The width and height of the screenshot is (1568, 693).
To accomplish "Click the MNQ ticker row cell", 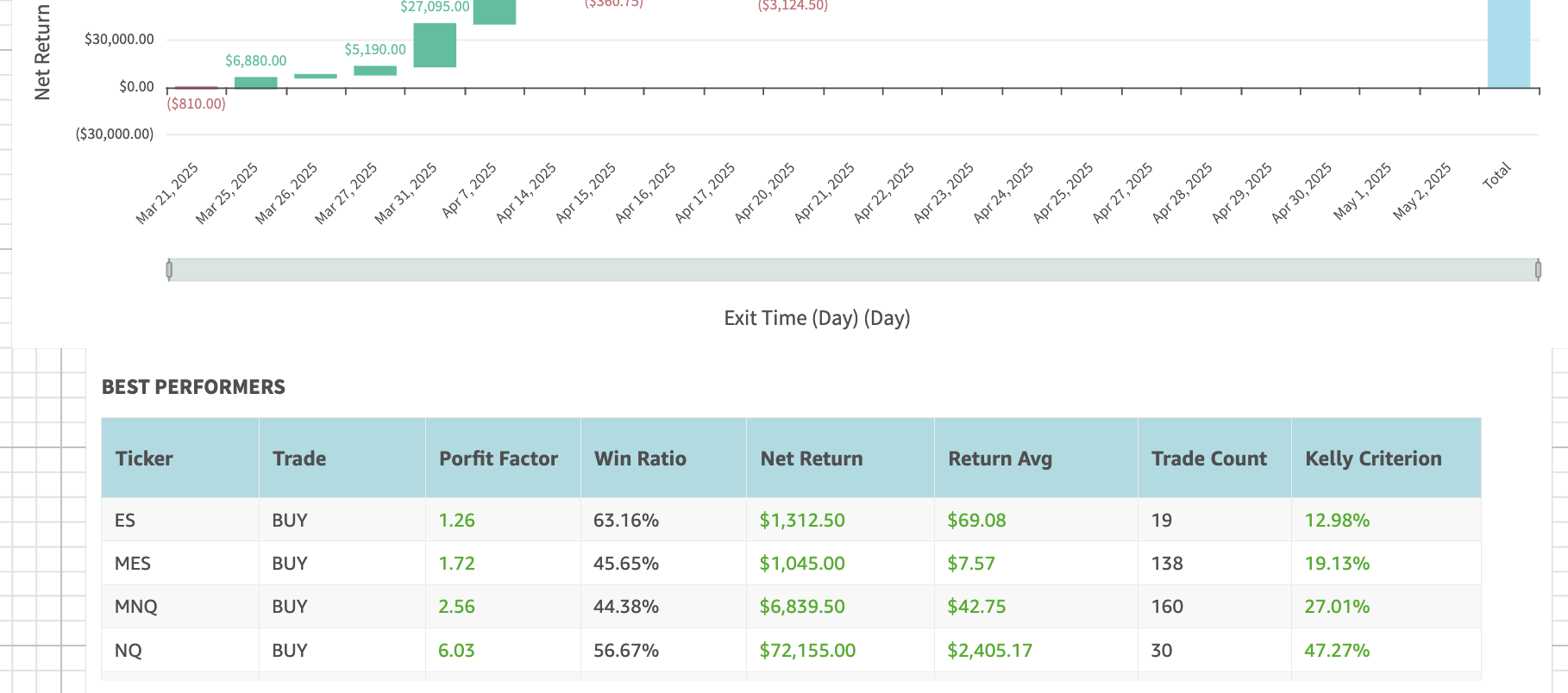I will coord(135,607).
